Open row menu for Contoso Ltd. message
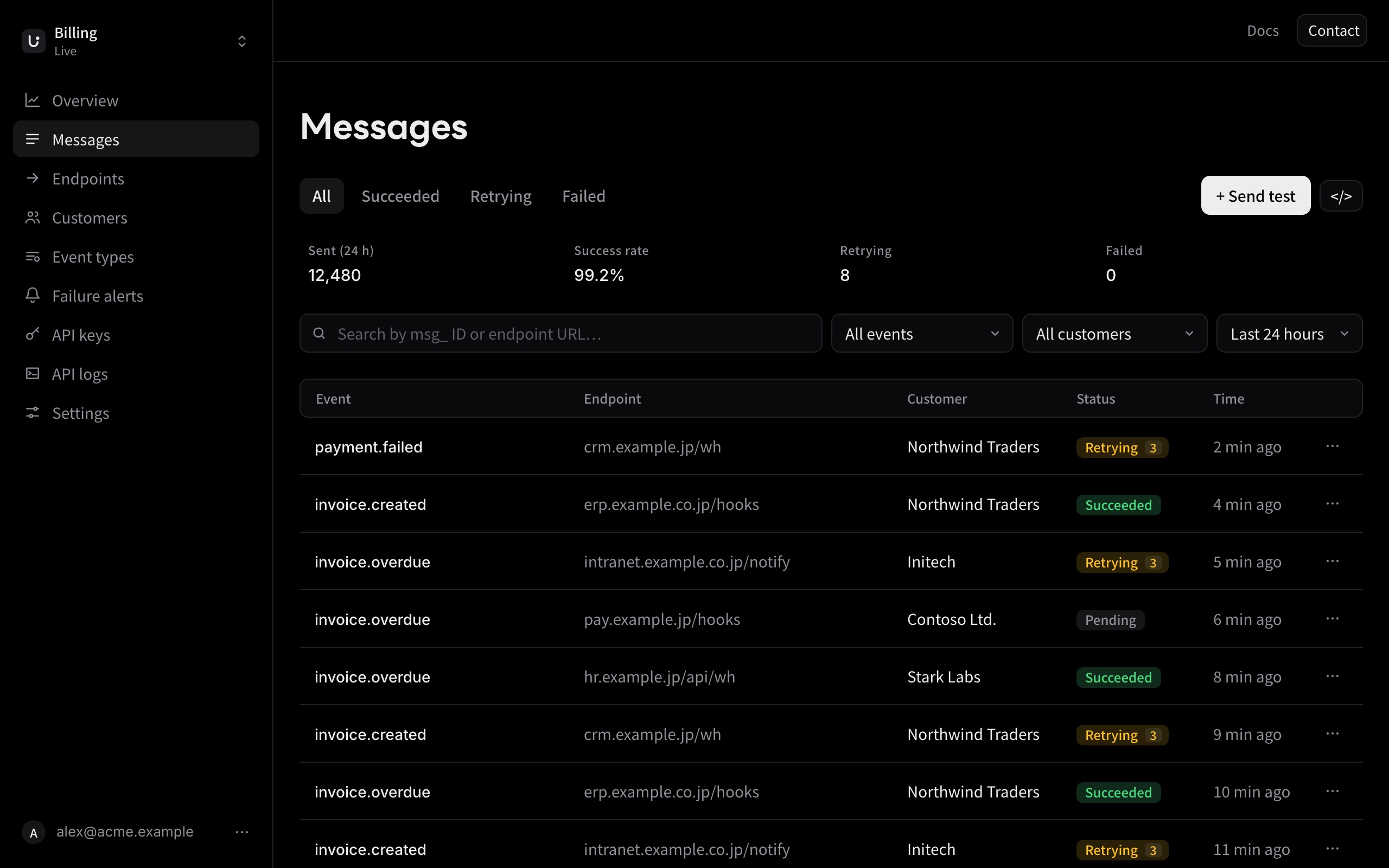The image size is (1389, 868). point(1332,618)
